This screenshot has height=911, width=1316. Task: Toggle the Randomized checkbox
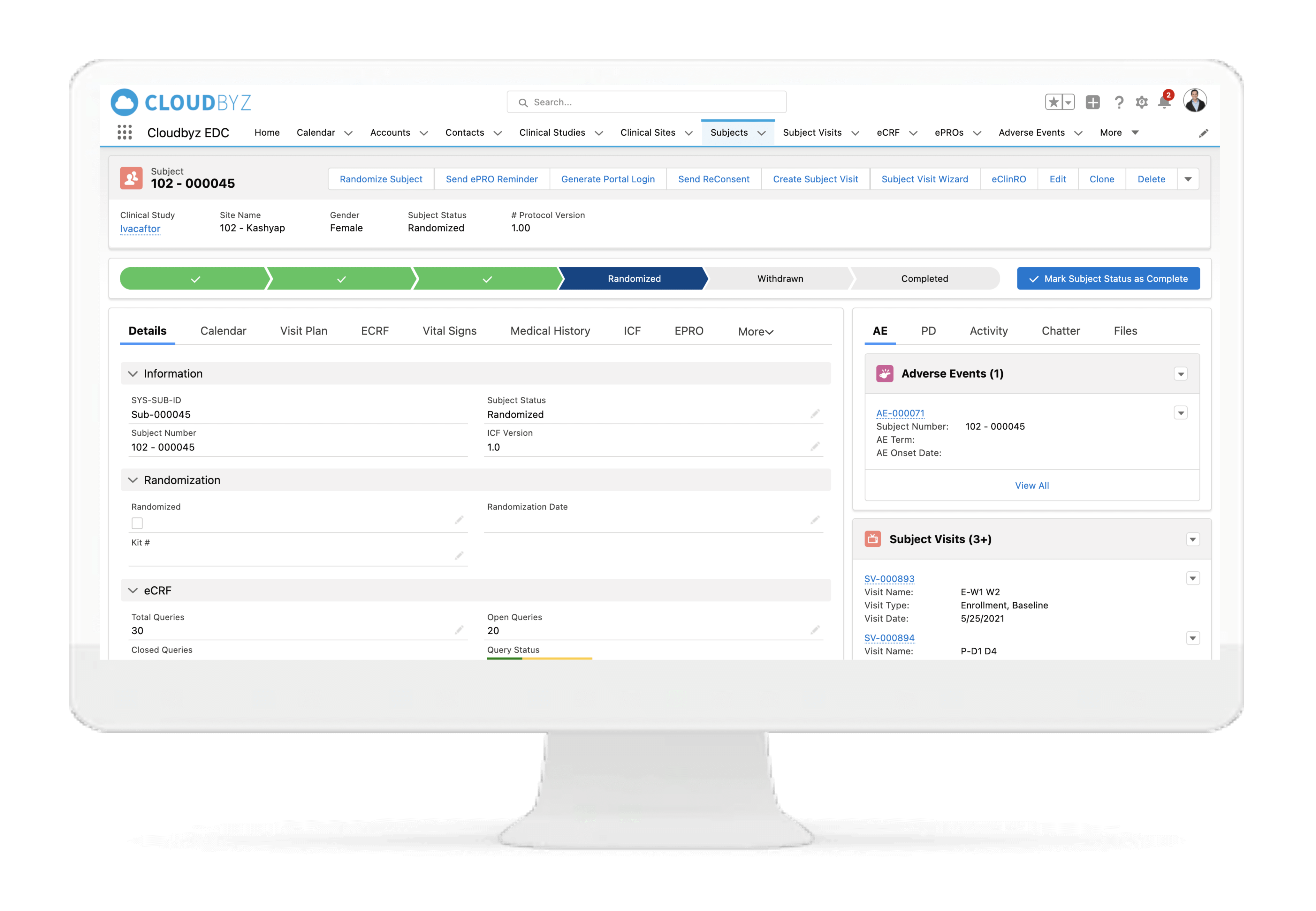[x=137, y=523]
